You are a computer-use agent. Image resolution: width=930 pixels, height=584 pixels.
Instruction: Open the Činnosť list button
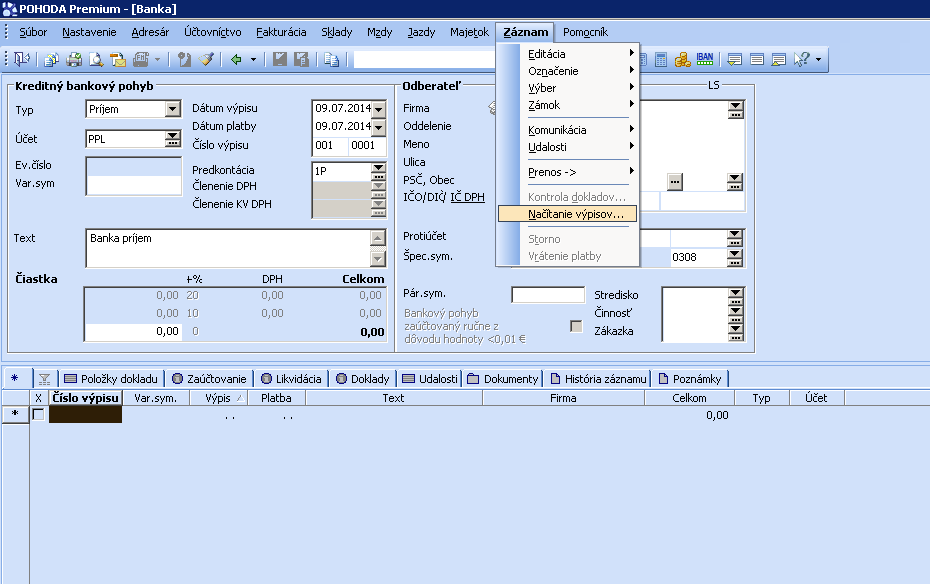point(736,312)
